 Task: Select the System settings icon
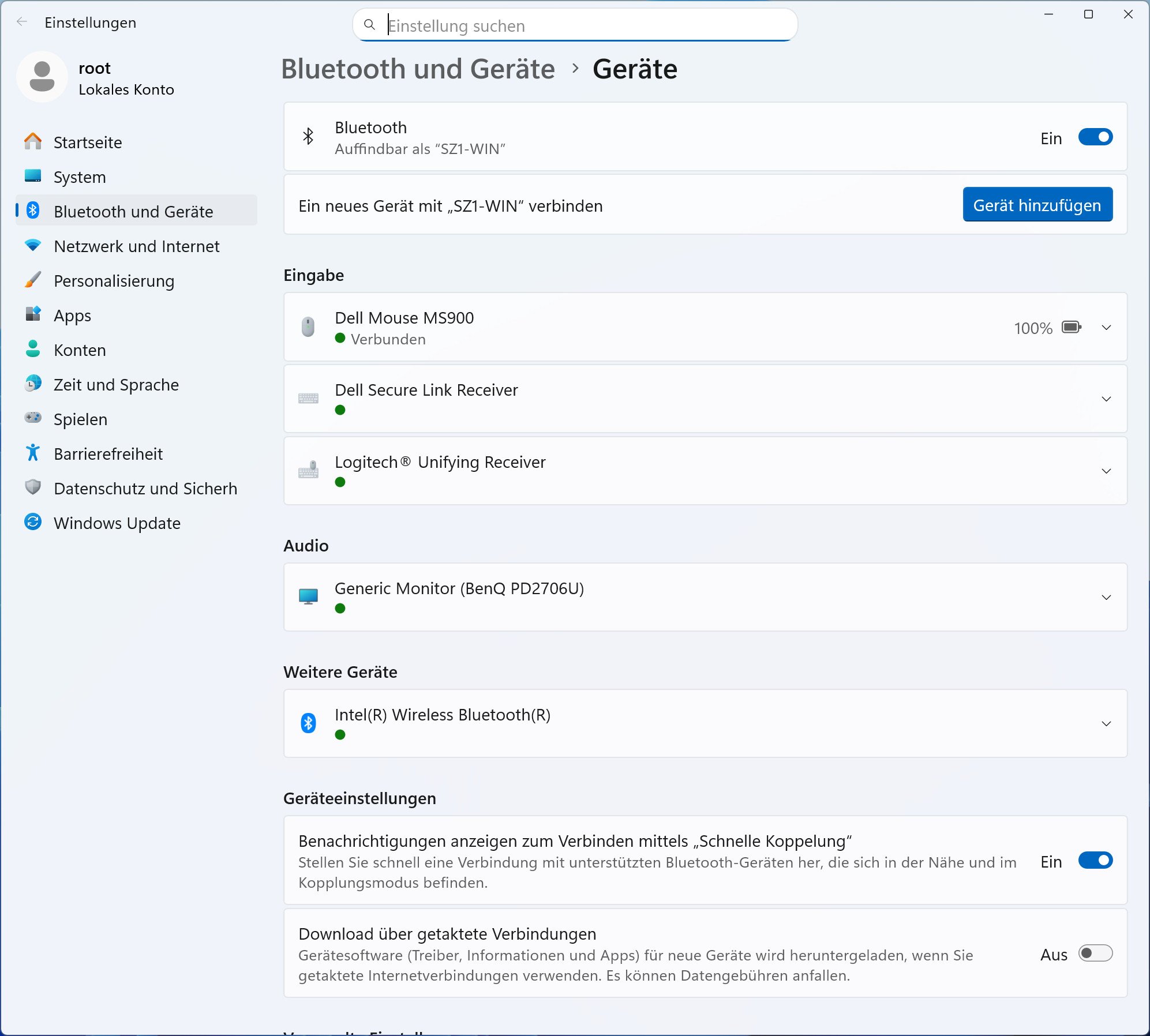(34, 177)
